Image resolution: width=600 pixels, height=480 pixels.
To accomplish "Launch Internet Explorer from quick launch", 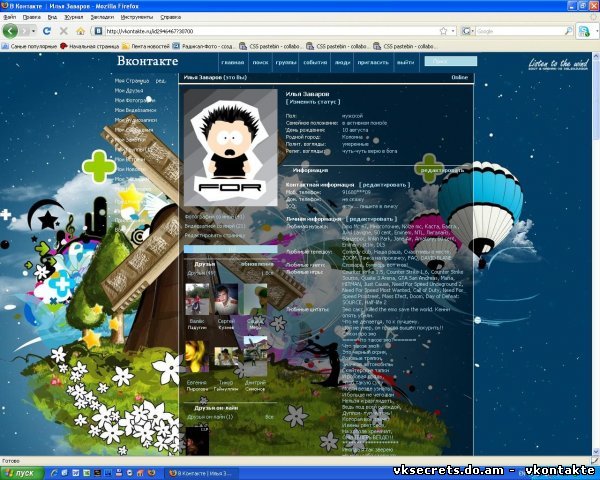I will pos(54,473).
